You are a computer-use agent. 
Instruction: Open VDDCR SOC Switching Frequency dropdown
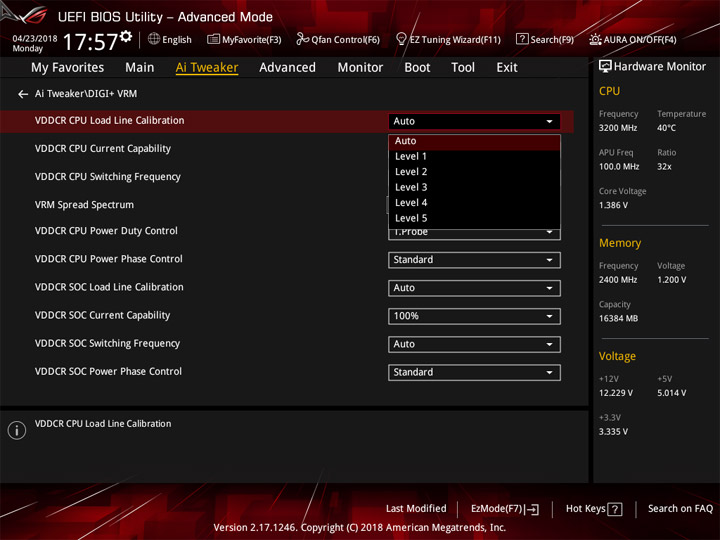point(474,344)
